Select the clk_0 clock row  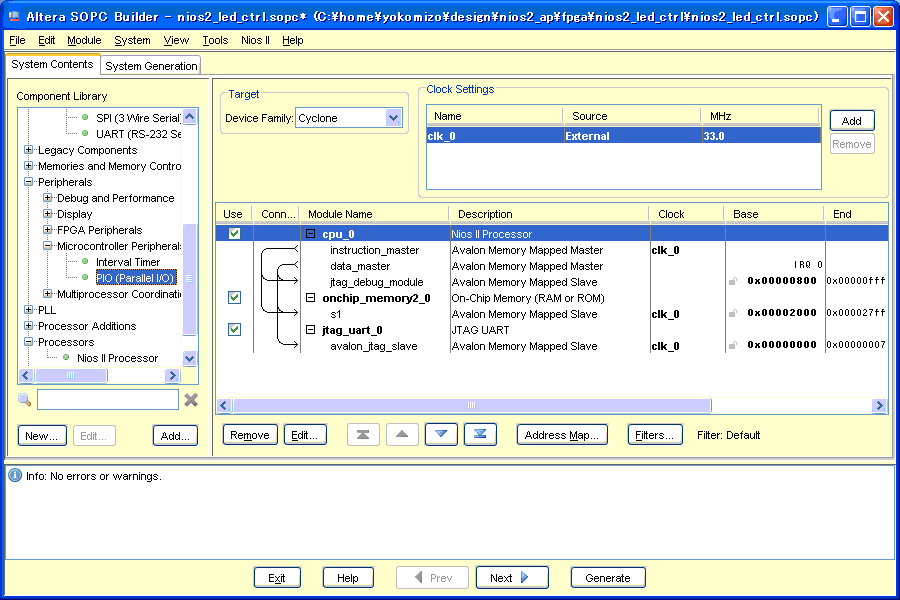[x=623, y=136]
